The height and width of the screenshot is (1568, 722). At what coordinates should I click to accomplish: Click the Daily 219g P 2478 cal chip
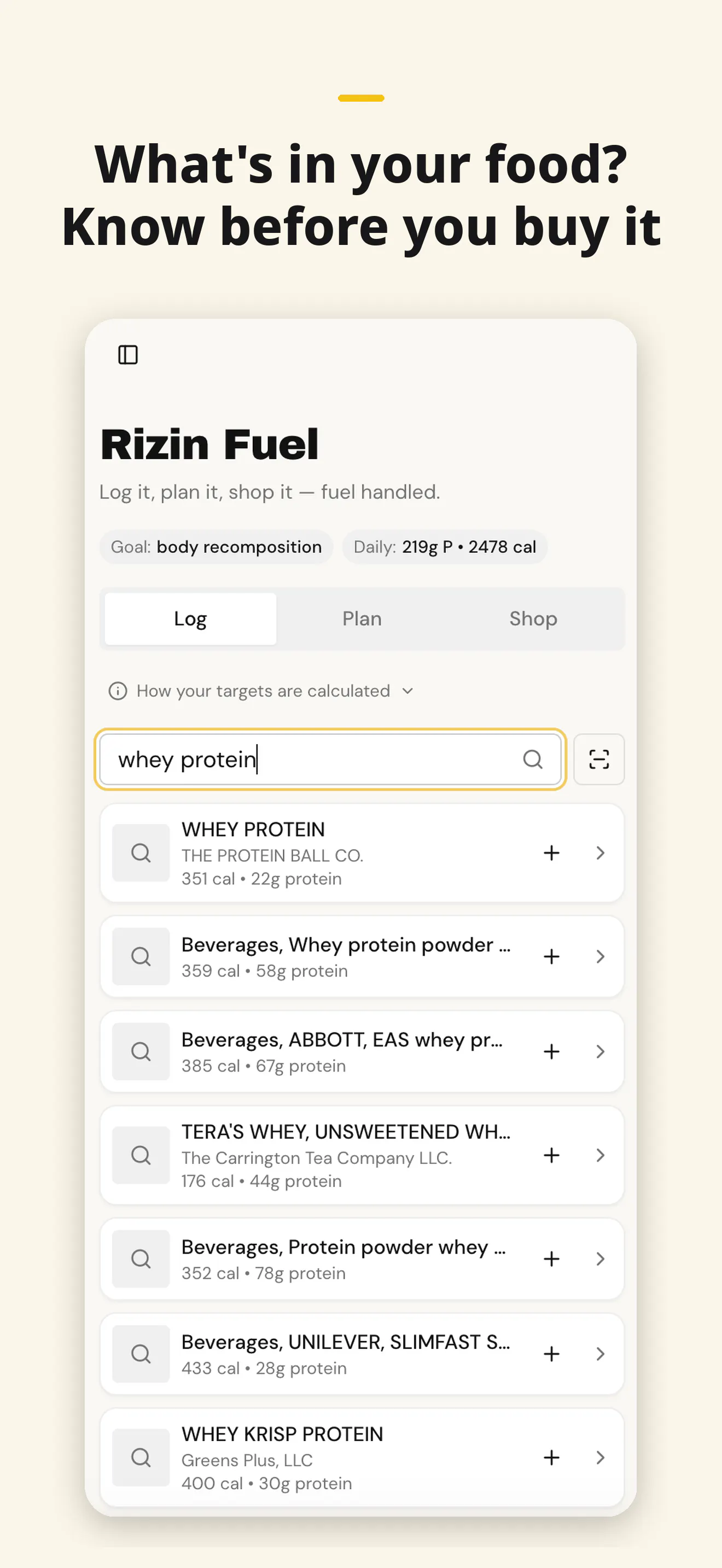point(444,547)
